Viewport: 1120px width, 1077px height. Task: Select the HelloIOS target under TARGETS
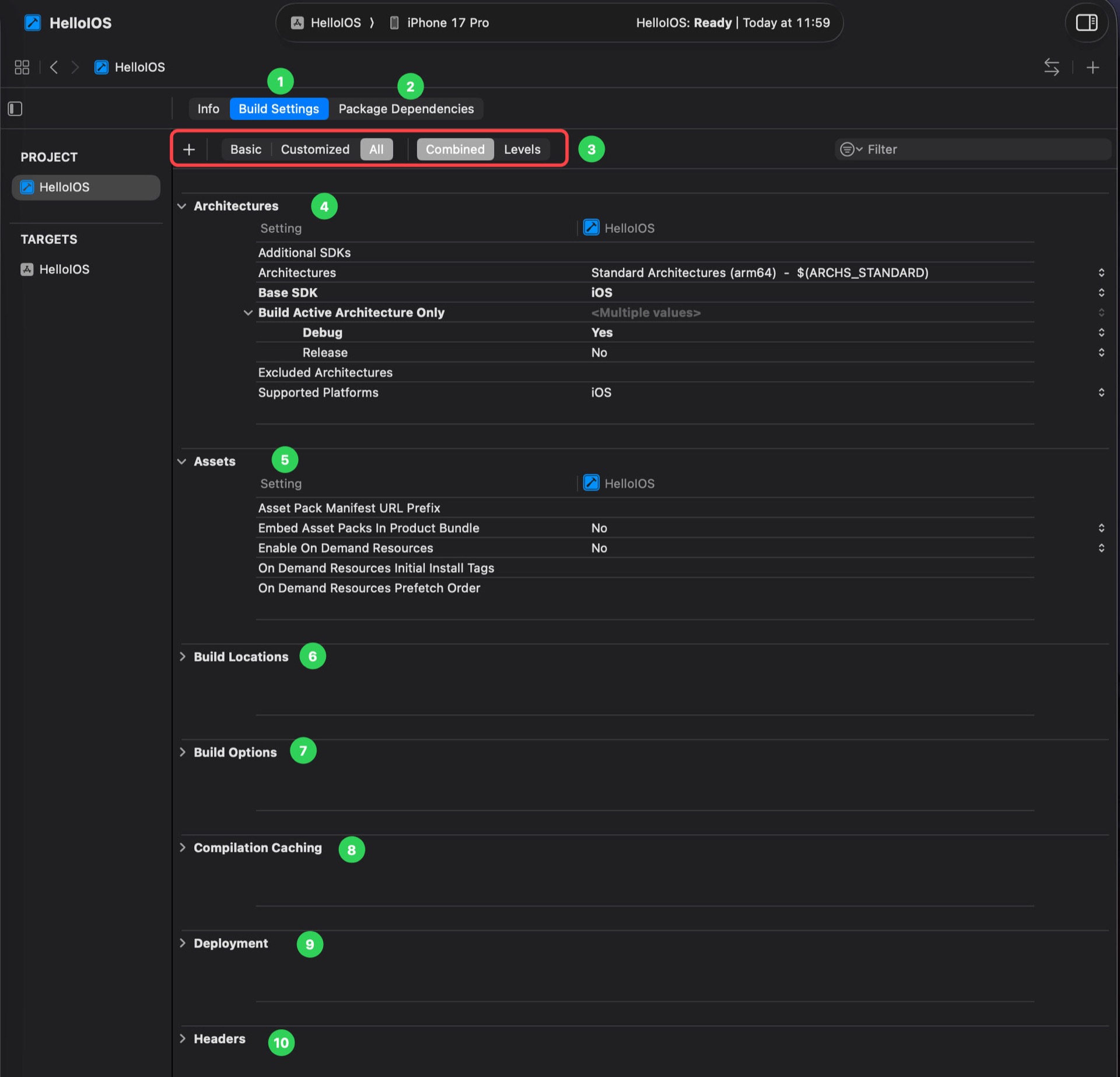(x=86, y=270)
